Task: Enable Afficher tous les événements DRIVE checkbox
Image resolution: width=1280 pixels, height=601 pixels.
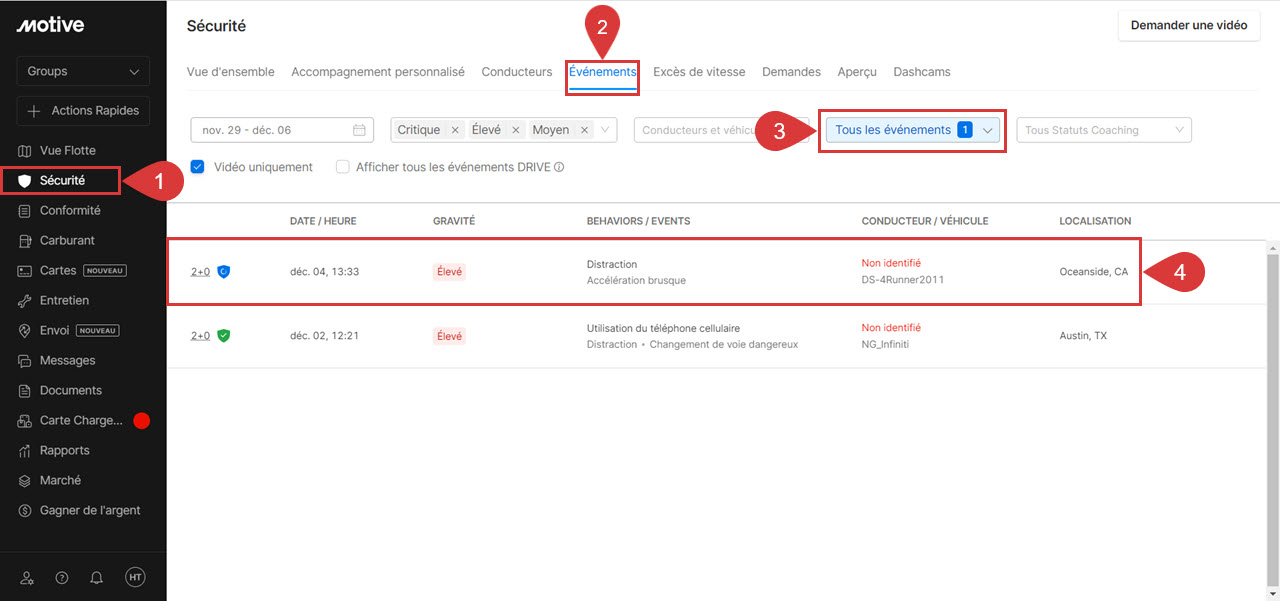Action: (x=343, y=167)
